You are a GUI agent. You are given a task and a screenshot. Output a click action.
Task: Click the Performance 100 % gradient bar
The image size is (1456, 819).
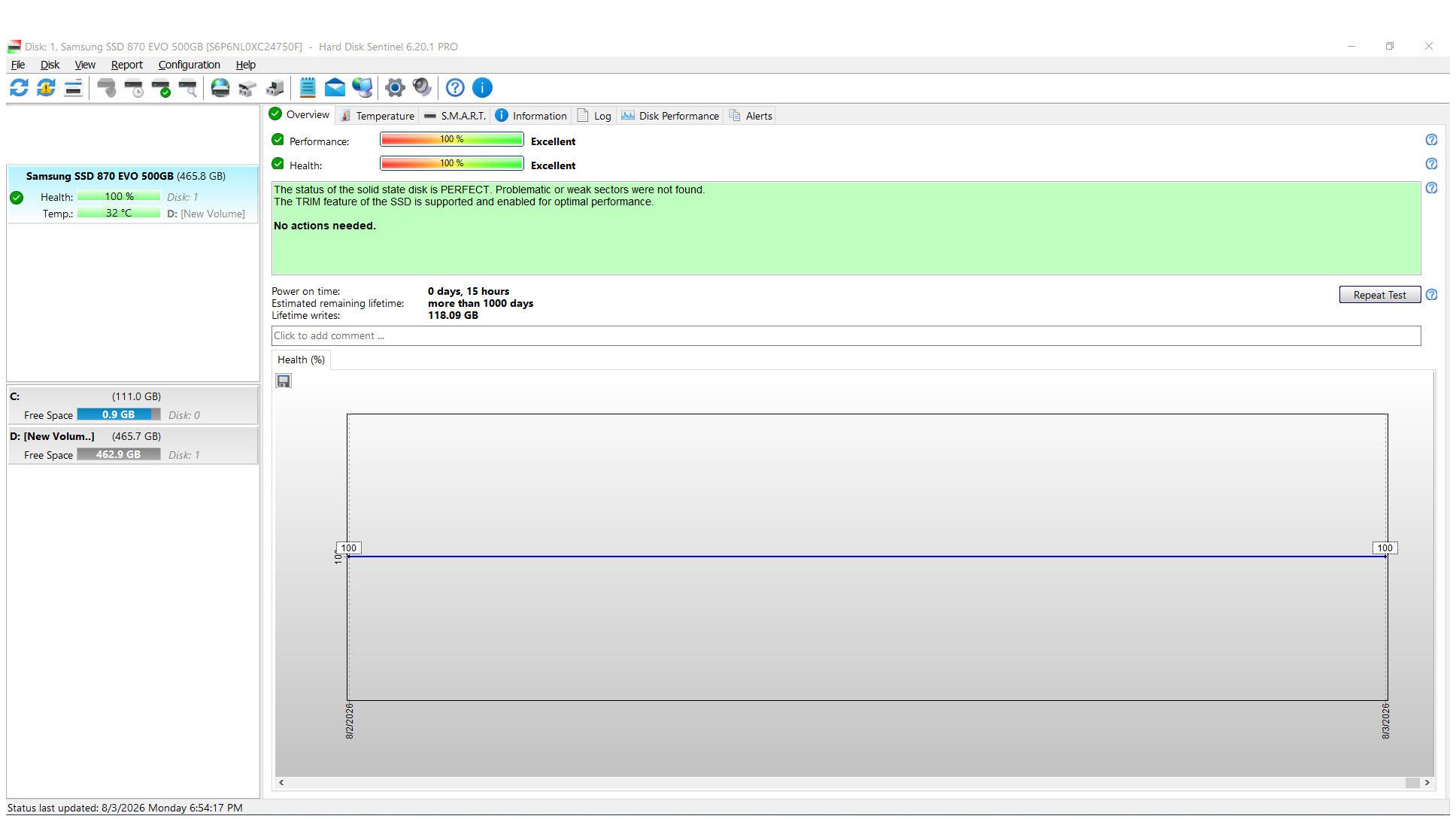[452, 140]
